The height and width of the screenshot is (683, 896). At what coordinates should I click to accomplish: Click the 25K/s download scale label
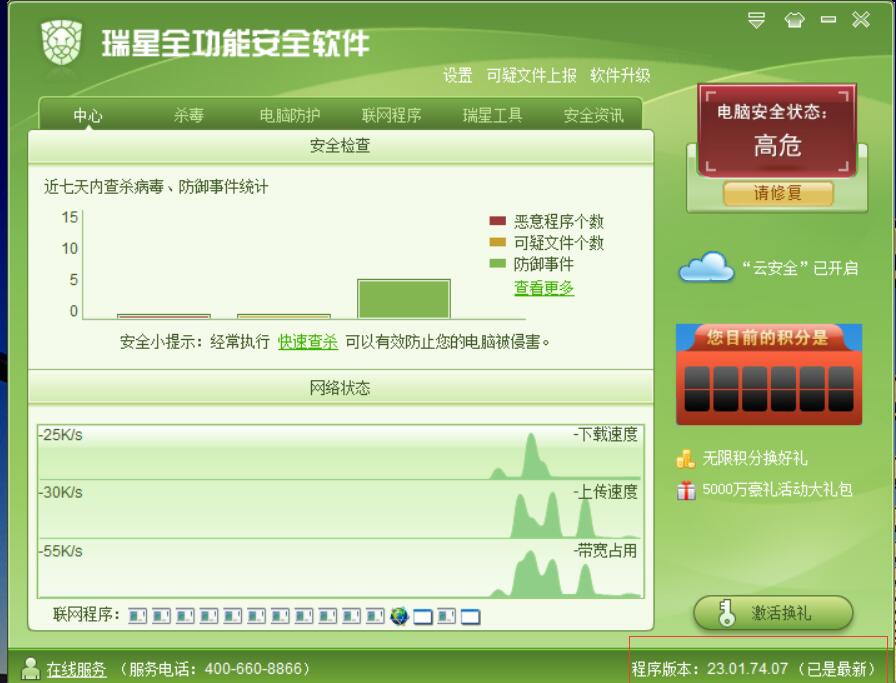tap(61, 434)
